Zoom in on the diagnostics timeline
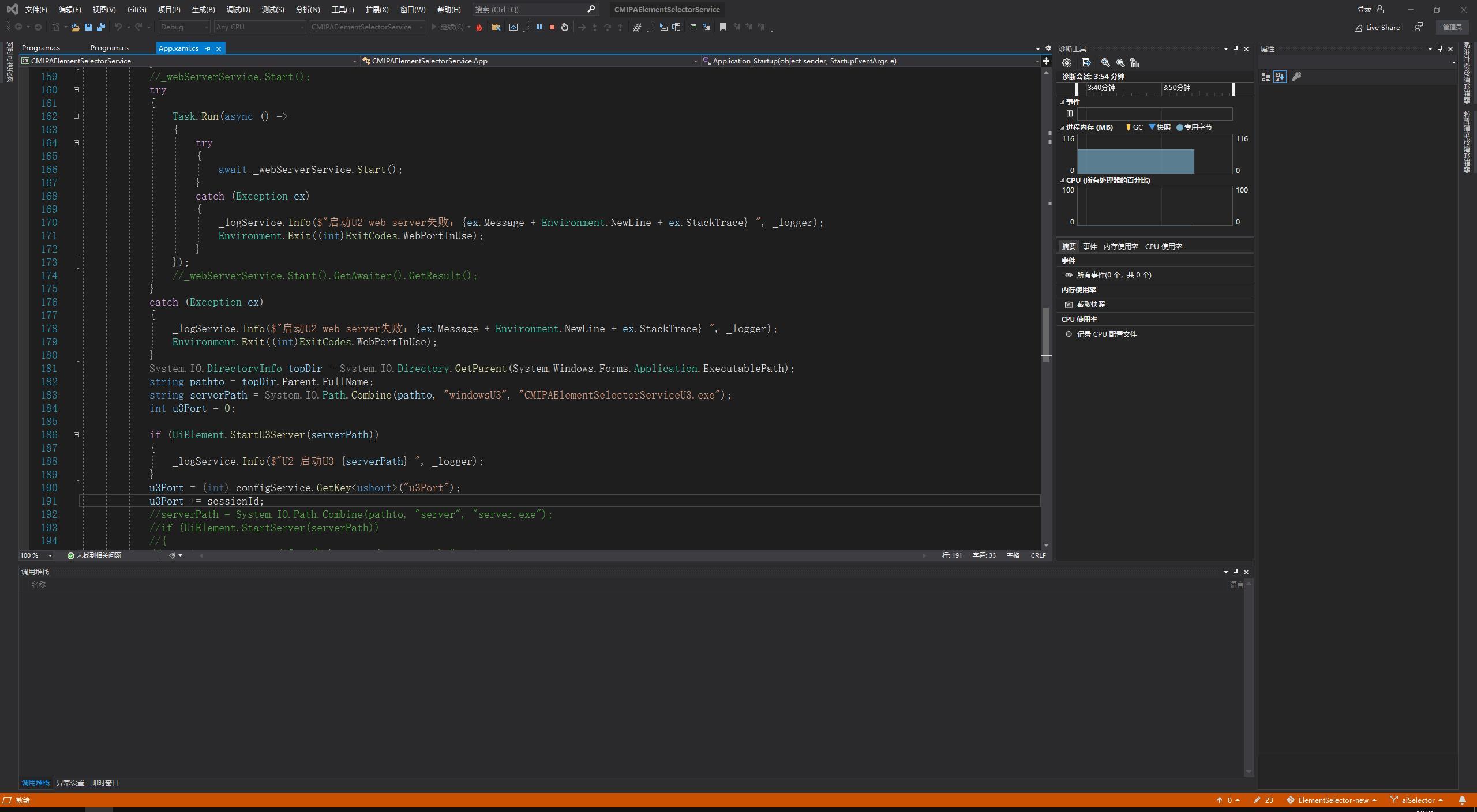The width and height of the screenshot is (1477, 812). tap(1105, 63)
